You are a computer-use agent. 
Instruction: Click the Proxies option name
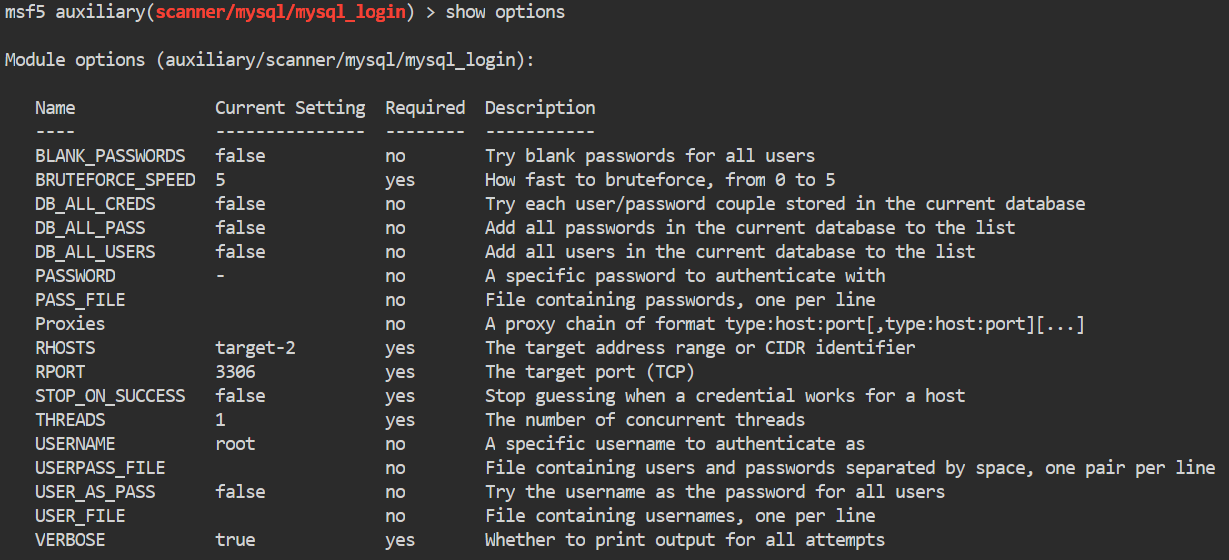[x=70, y=324]
